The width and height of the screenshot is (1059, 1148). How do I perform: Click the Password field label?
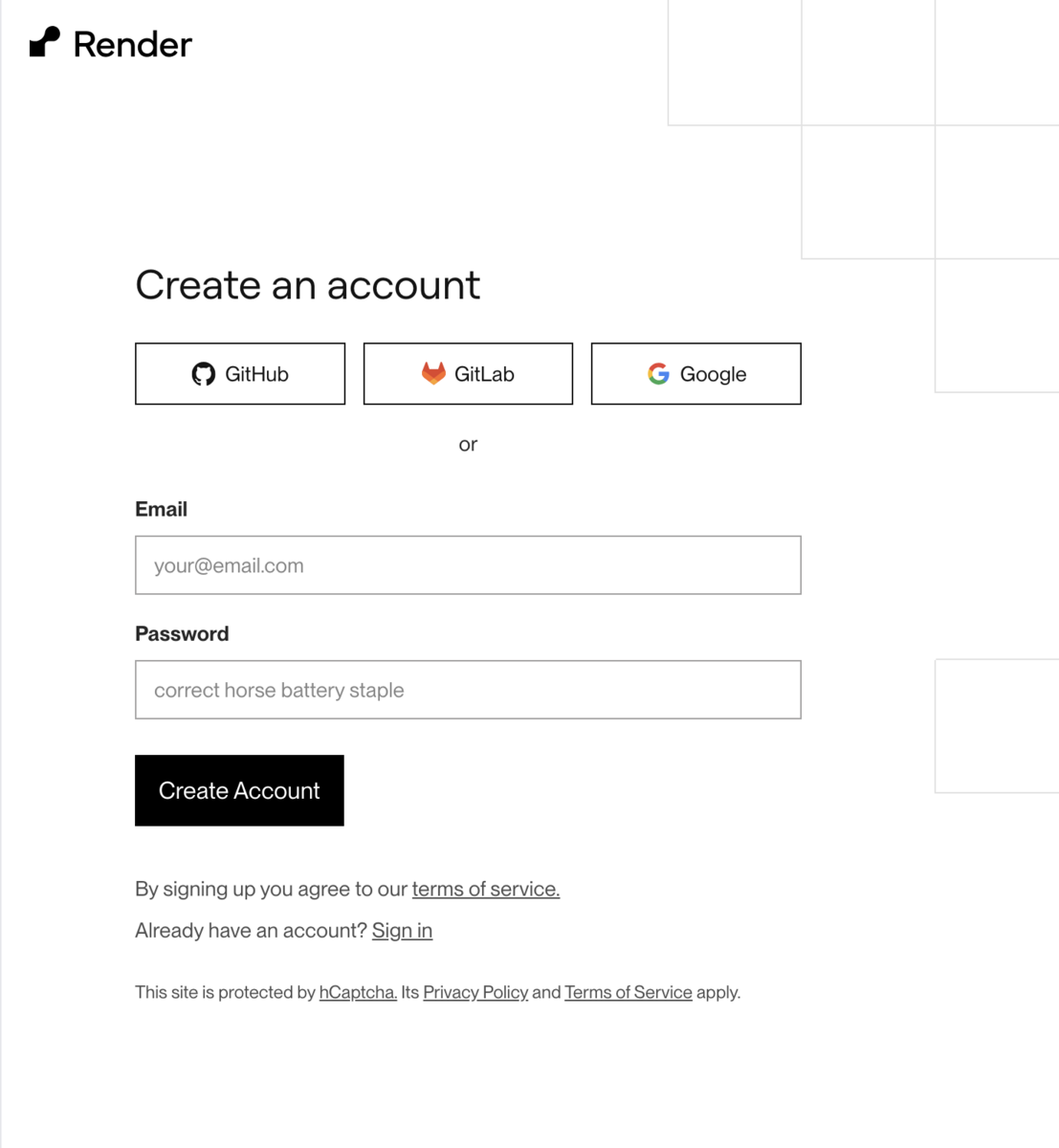coord(182,633)
